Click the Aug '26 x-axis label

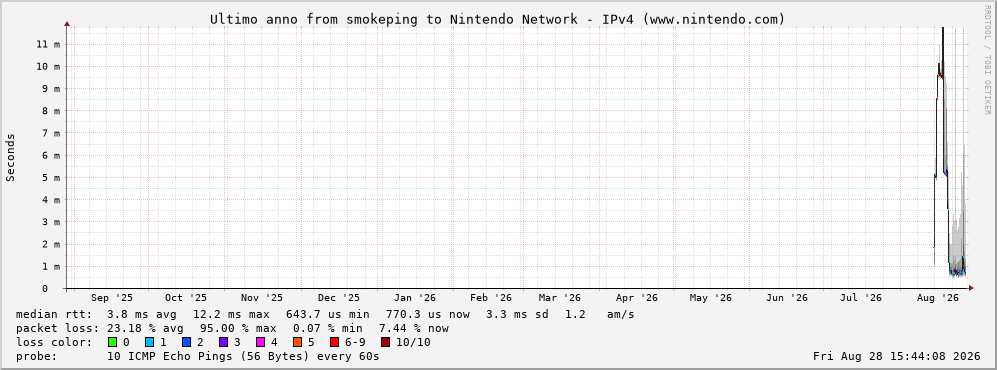click(x=938, y=298)
